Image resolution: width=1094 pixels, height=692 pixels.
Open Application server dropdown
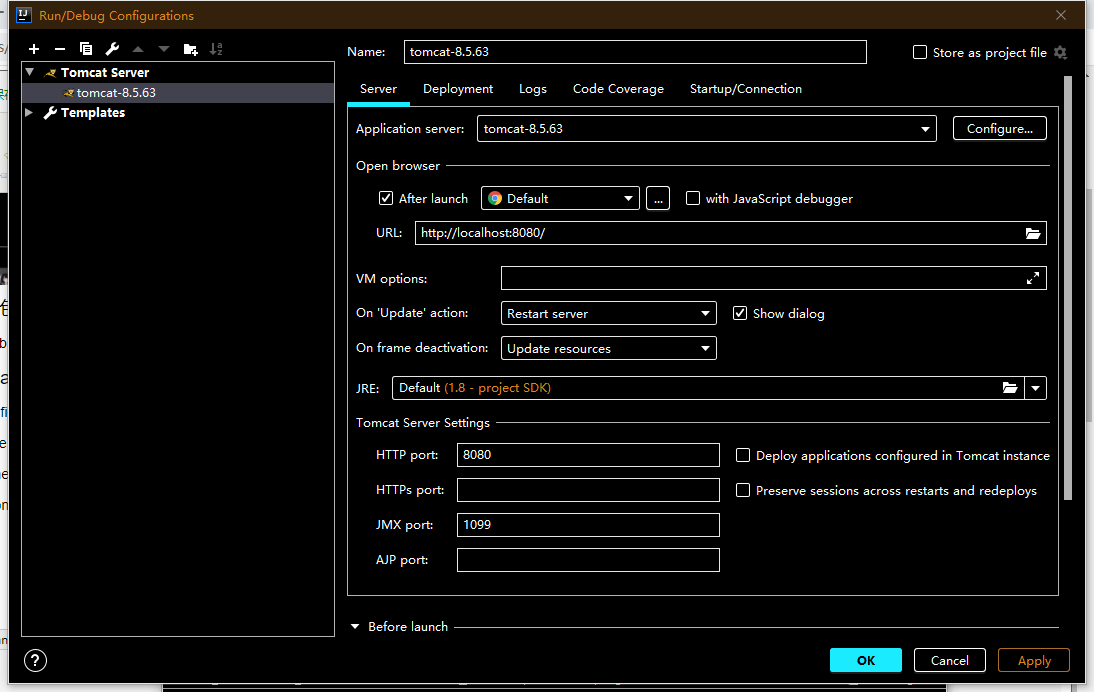(707, 128)
